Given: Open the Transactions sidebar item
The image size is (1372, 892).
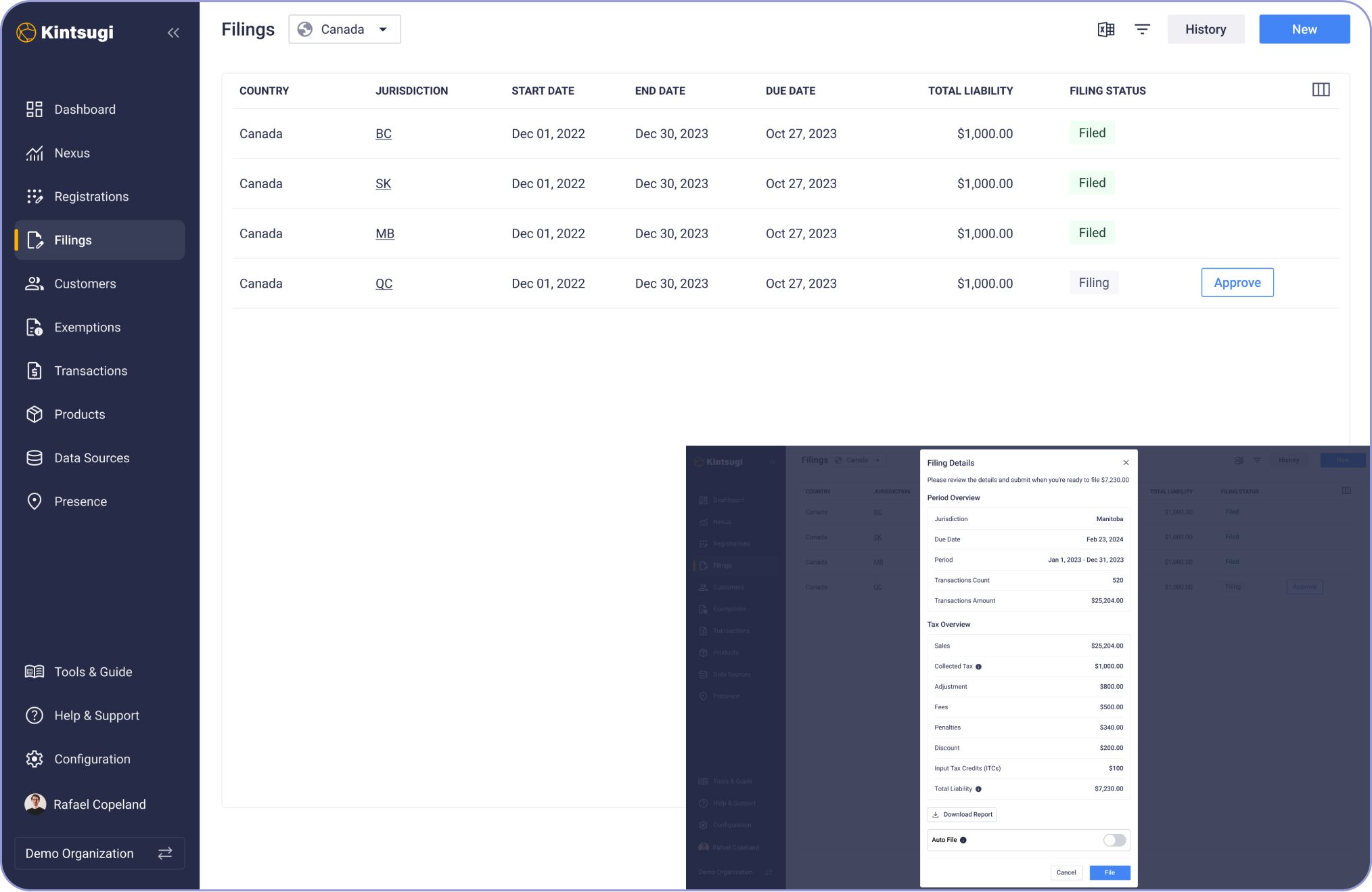Looking at the screenshot, I should click(91, 371).
